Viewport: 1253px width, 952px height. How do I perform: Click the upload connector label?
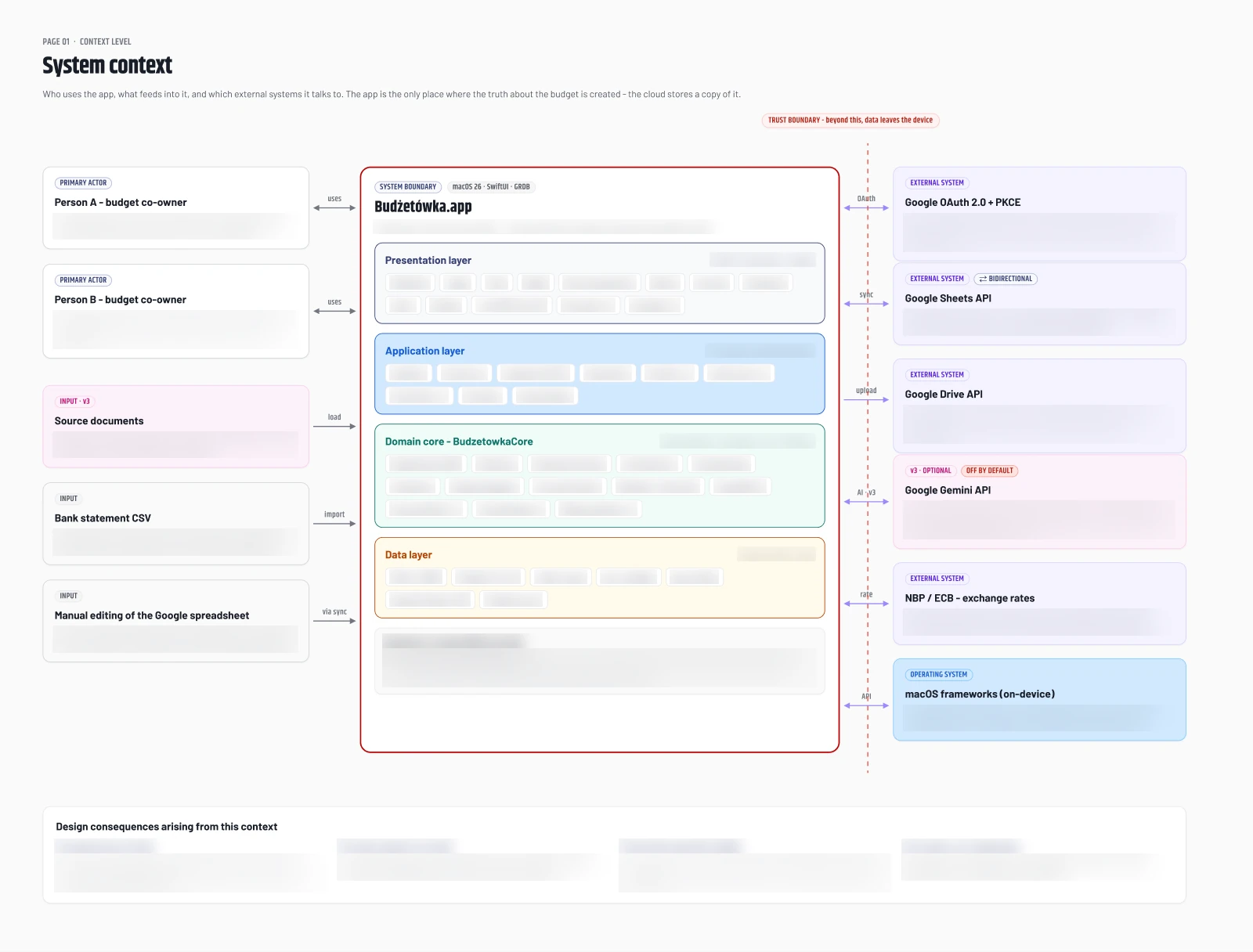(x=866, y=391)
